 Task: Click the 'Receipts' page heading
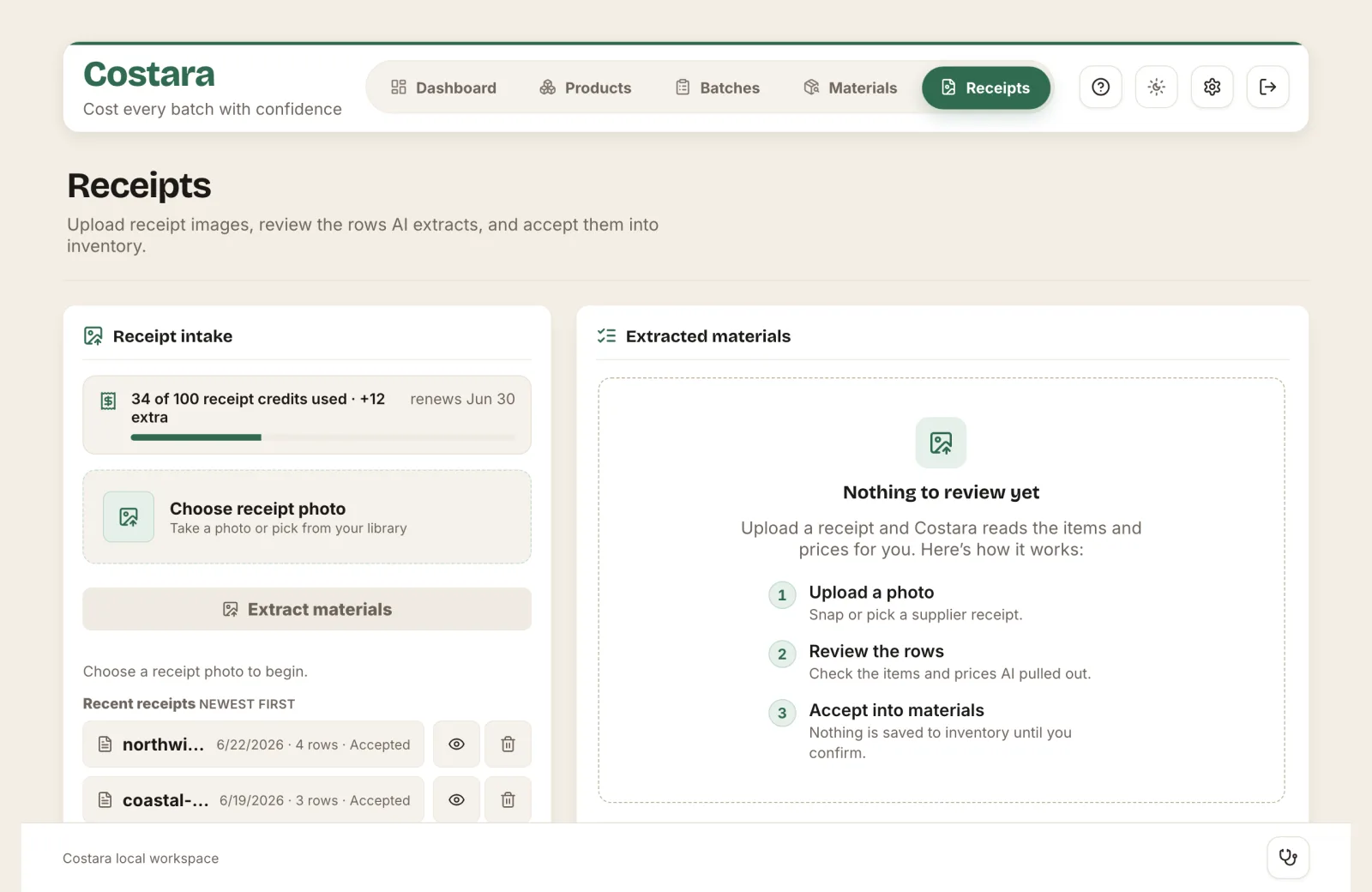pyautogui.click(x=139, y=185)
